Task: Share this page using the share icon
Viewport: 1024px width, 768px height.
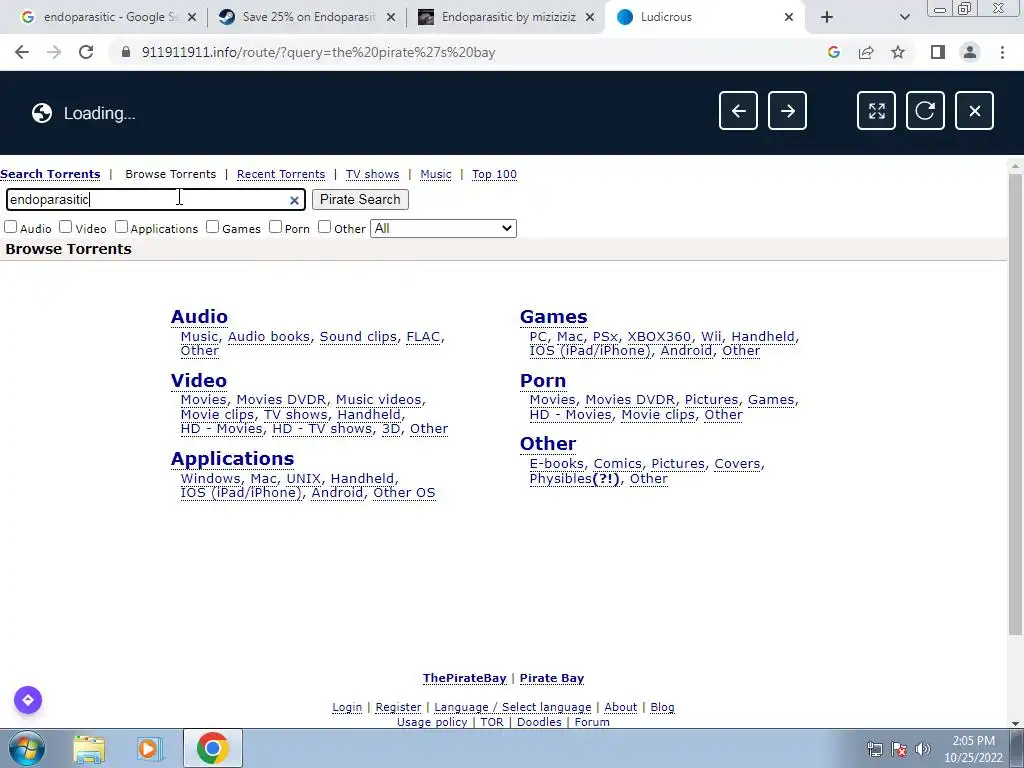Action: pyautogui.click(x=866, y=52)
